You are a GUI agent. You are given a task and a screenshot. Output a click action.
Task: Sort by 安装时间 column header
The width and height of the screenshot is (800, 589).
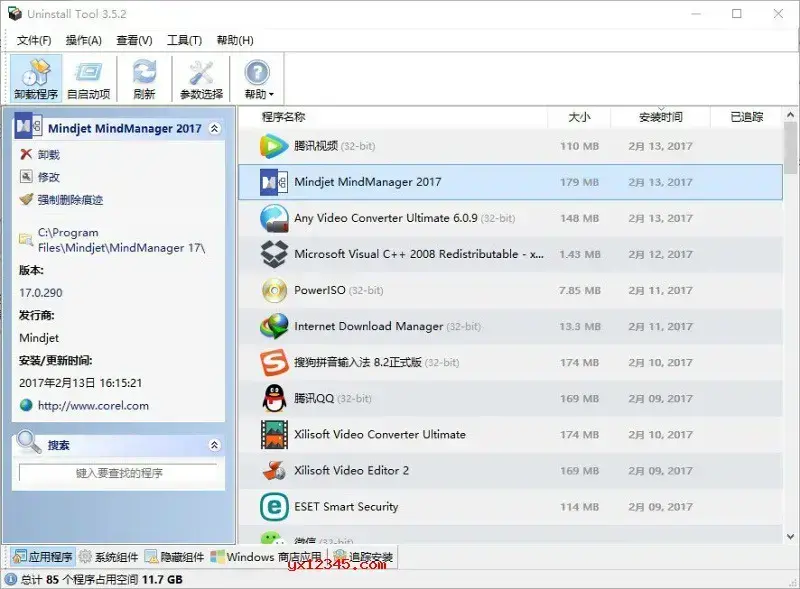[661, 117]
